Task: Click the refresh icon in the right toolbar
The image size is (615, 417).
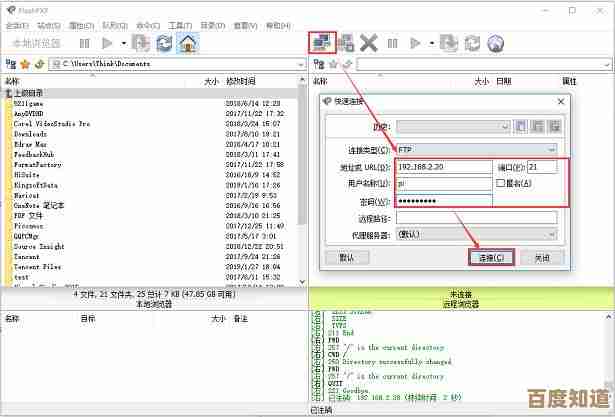Action: coord(471,43)
